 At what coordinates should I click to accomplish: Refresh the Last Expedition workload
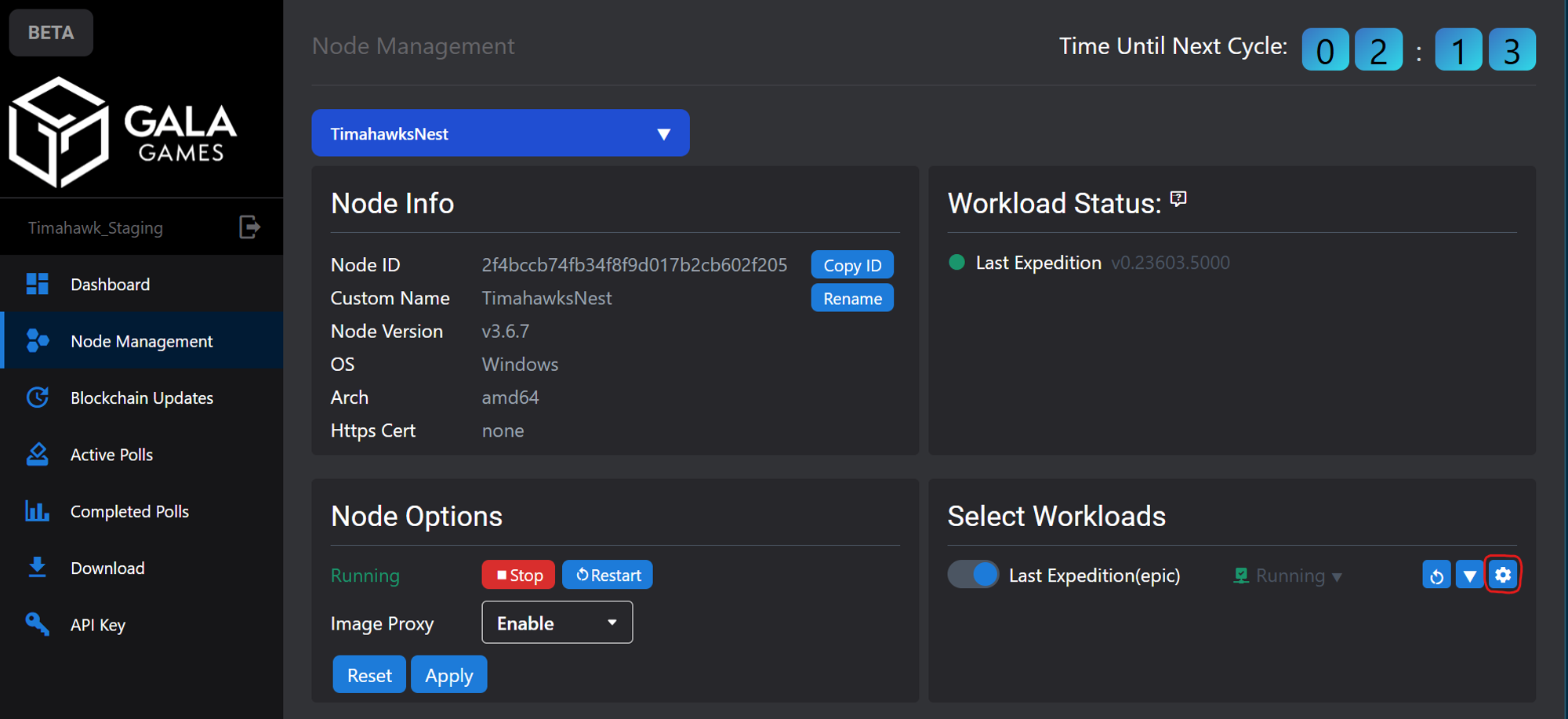point(1436,575)
